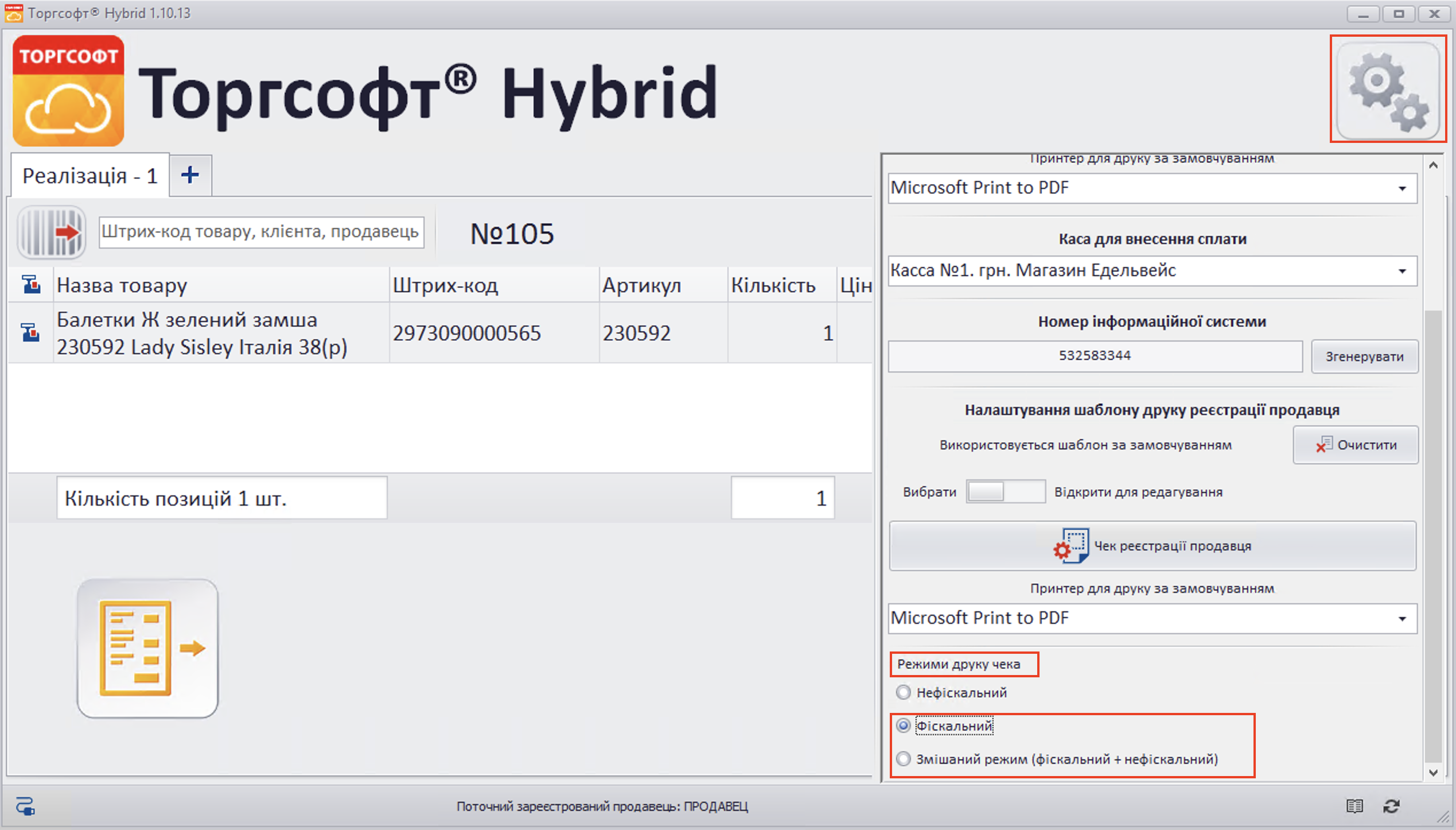Screen dimensions: 1456x830
Task: Click the barcode scan arrow icon
Action: click(x=52, y=232)
